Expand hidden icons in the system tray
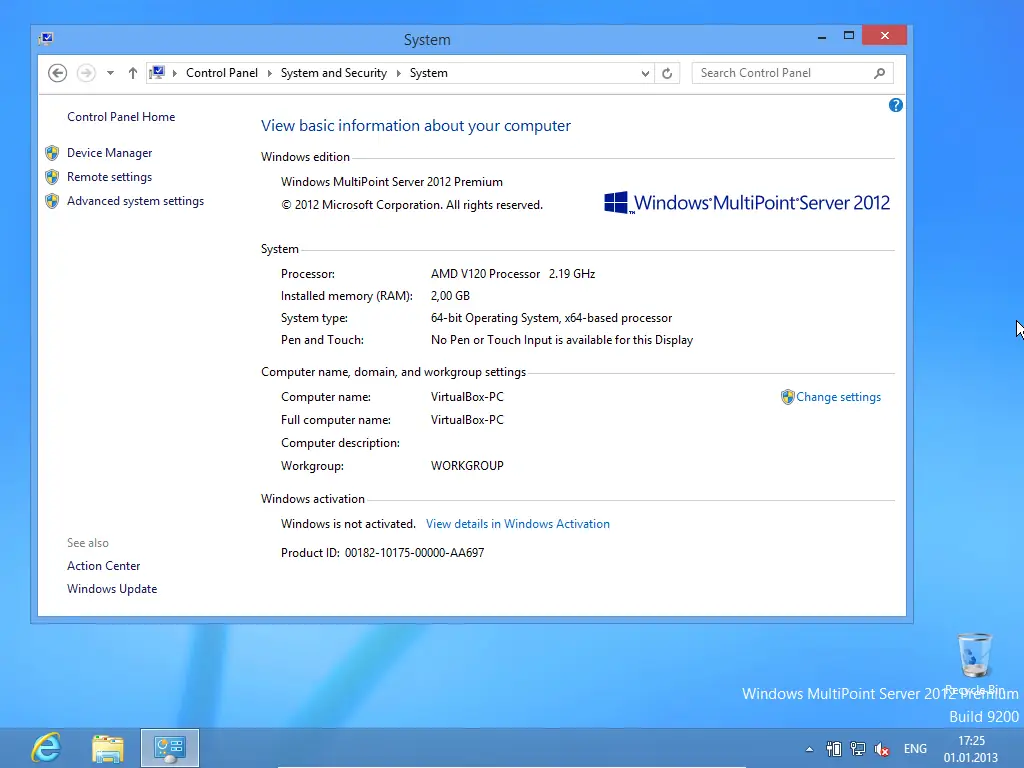Screen dimensions: 1024x768 pyautogui.click(x=809, y=748)
